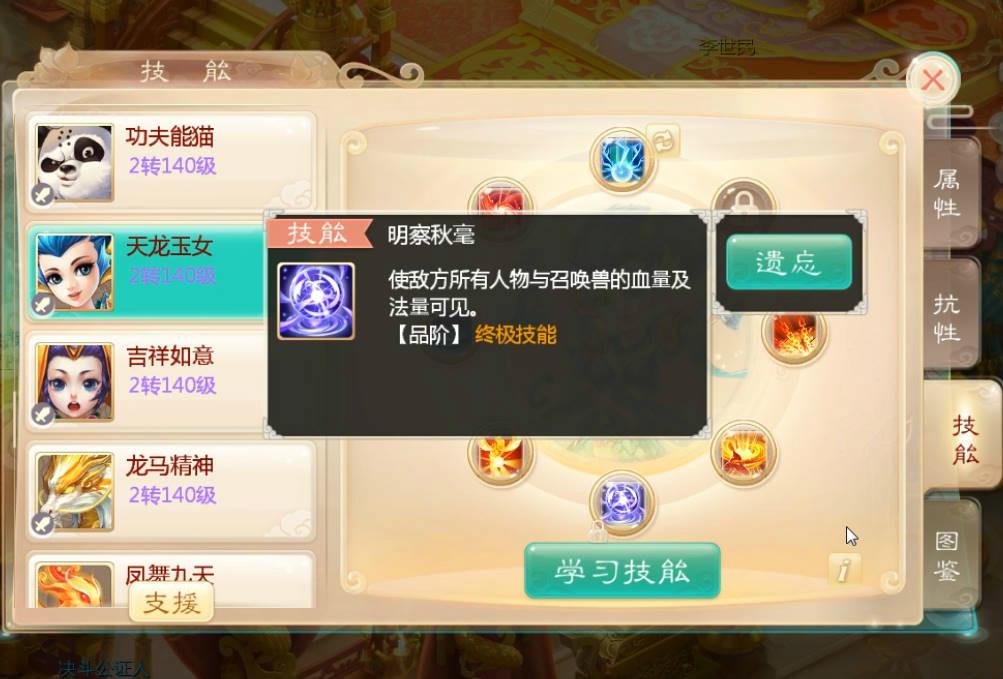This screenshot has width=1003, height=679.
Task: Toggle battle sword badge on 天龙玉女
Action: tap(42, 305)
